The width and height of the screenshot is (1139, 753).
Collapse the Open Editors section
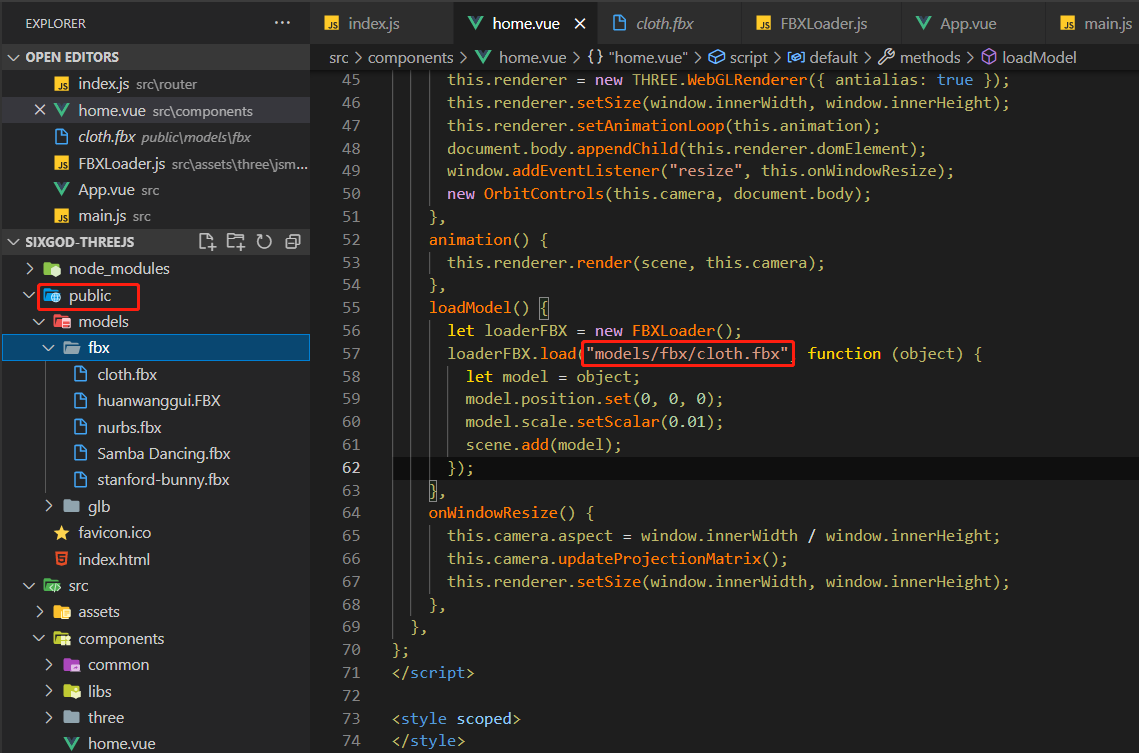(x=14, y=57)
